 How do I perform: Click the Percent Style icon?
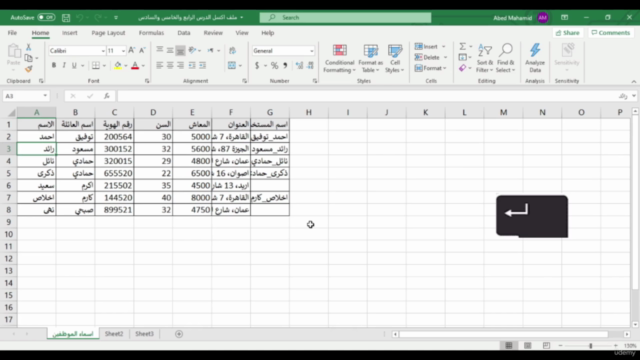(274, 65)
